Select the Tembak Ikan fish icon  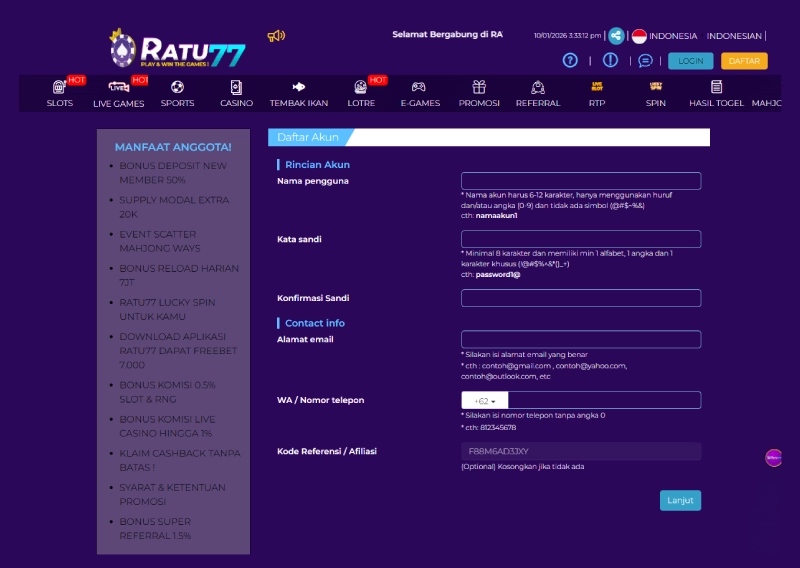(298, 87)
